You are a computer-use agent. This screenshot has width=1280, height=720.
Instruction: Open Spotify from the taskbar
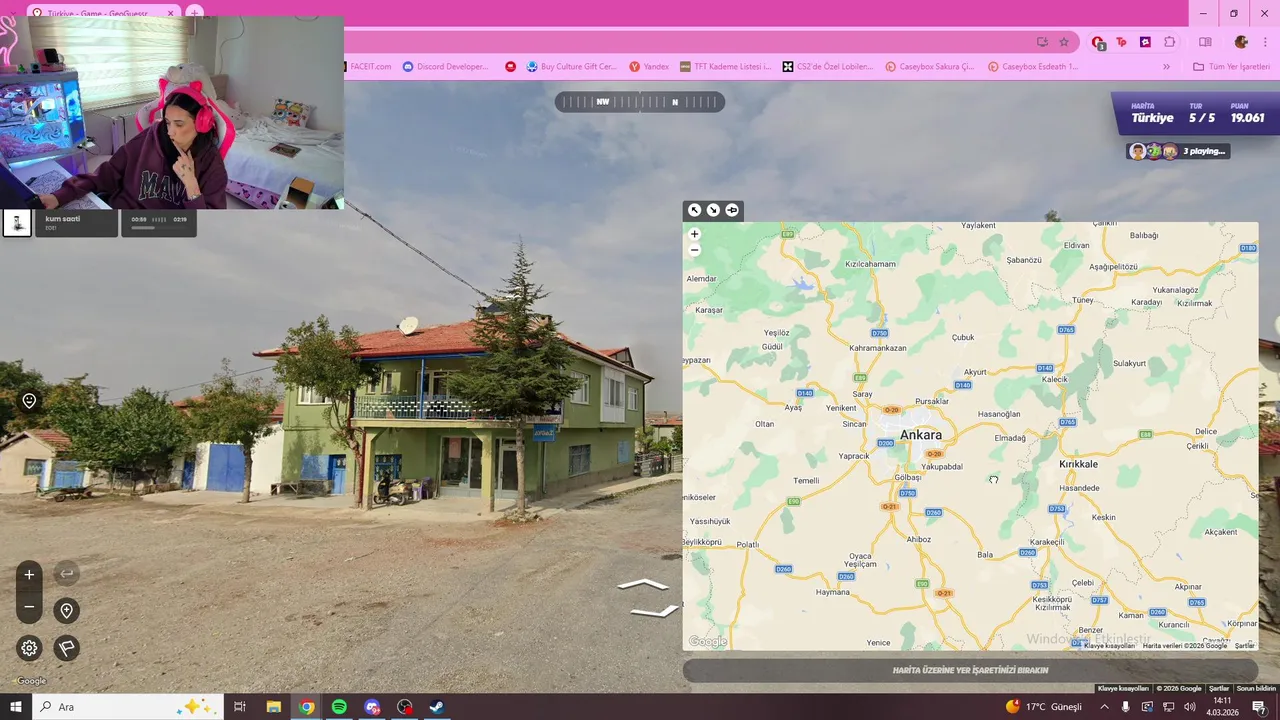pos(339,707)
